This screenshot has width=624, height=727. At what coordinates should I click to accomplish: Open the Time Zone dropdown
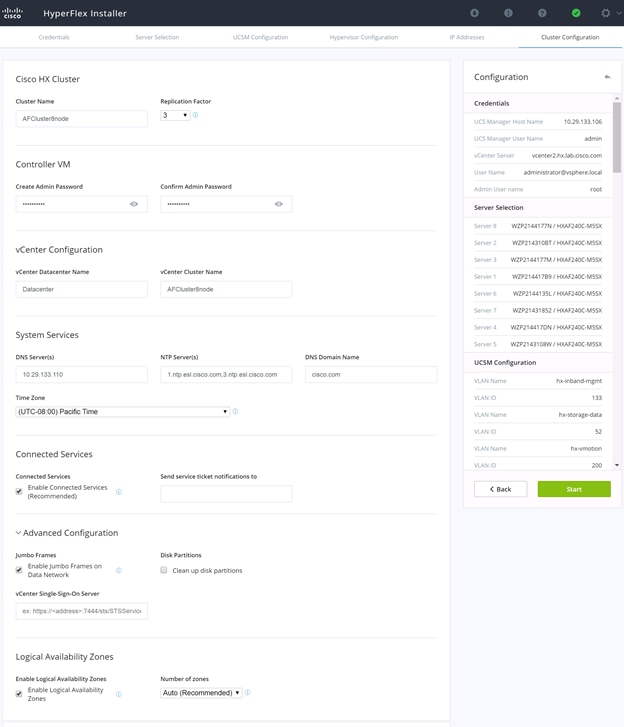coord(123,411)
